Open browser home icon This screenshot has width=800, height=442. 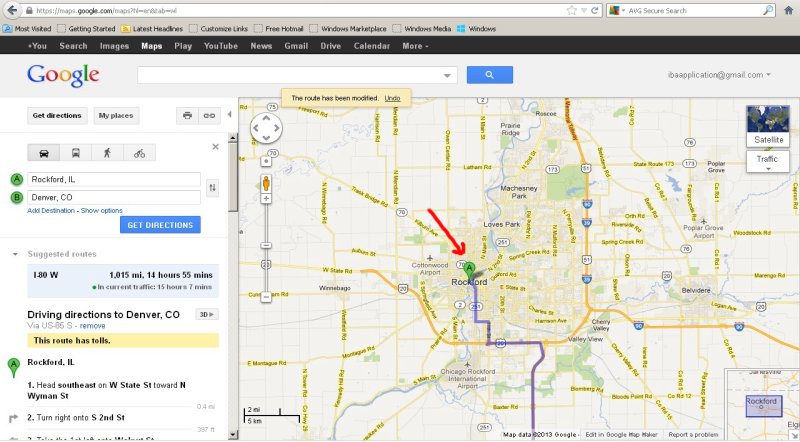pyautogui.click(x=789, y=10)
